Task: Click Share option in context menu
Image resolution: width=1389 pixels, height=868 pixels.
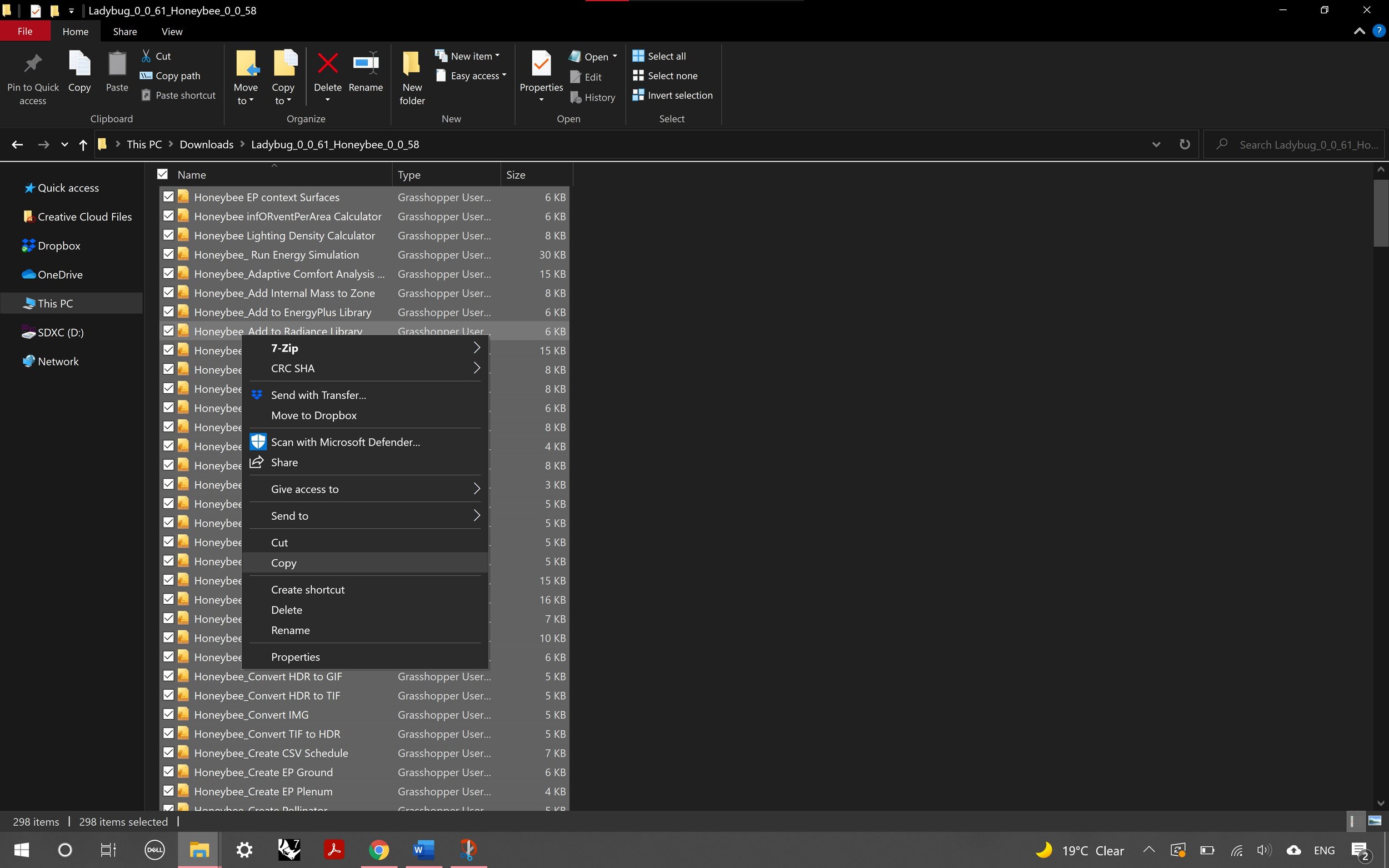Action: point(284,461)
